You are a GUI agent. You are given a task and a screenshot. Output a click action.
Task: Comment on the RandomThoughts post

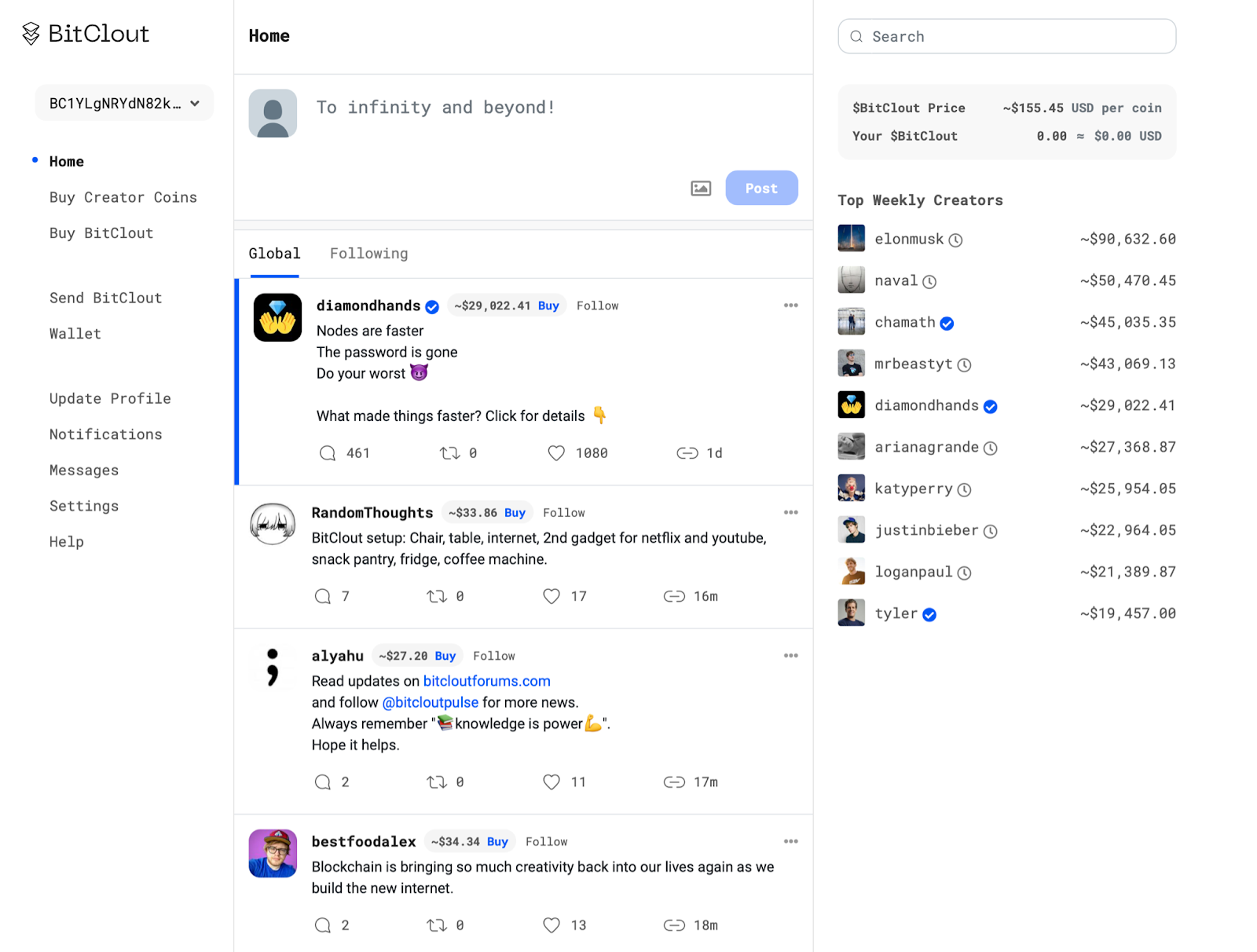coord(323,596)
